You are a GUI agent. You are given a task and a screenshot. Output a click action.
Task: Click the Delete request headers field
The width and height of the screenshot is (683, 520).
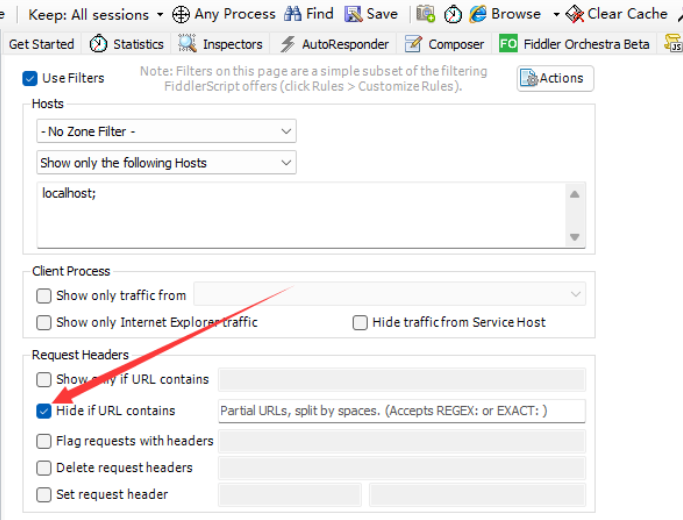[x=402, y=468]
